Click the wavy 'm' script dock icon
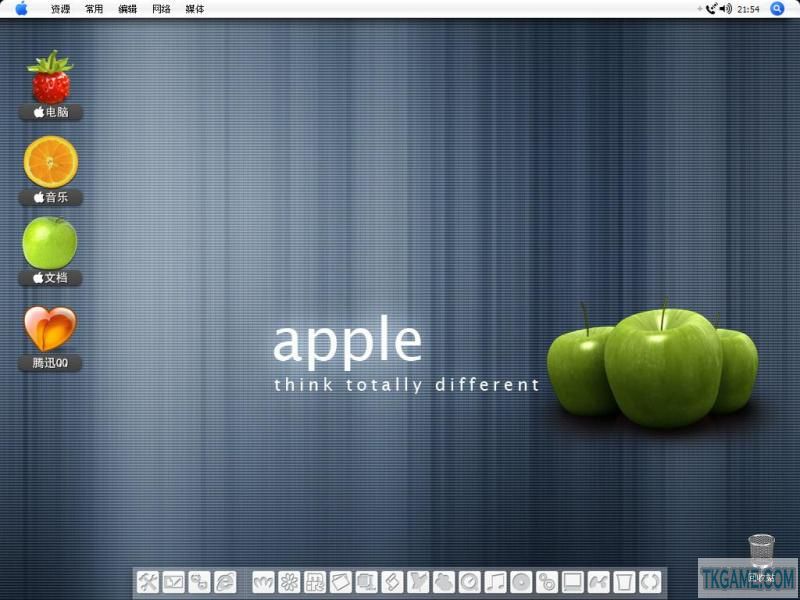Viewport: 800px width, 600px height. [x=263, y=582]
